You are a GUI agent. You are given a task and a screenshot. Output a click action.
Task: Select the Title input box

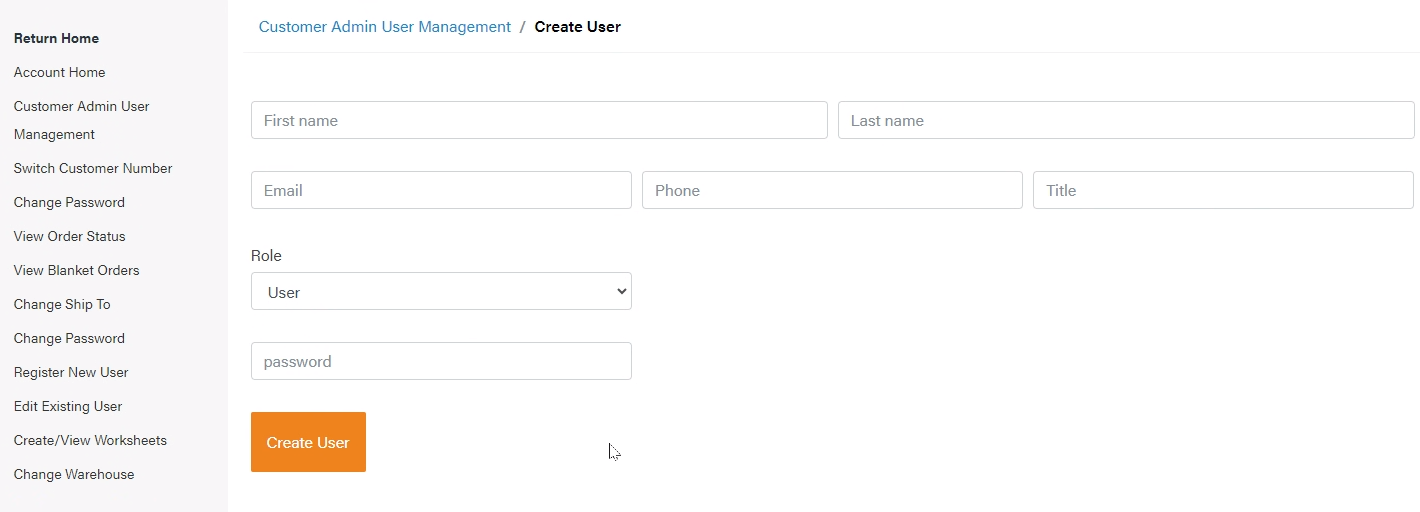tap(1223, 190)
